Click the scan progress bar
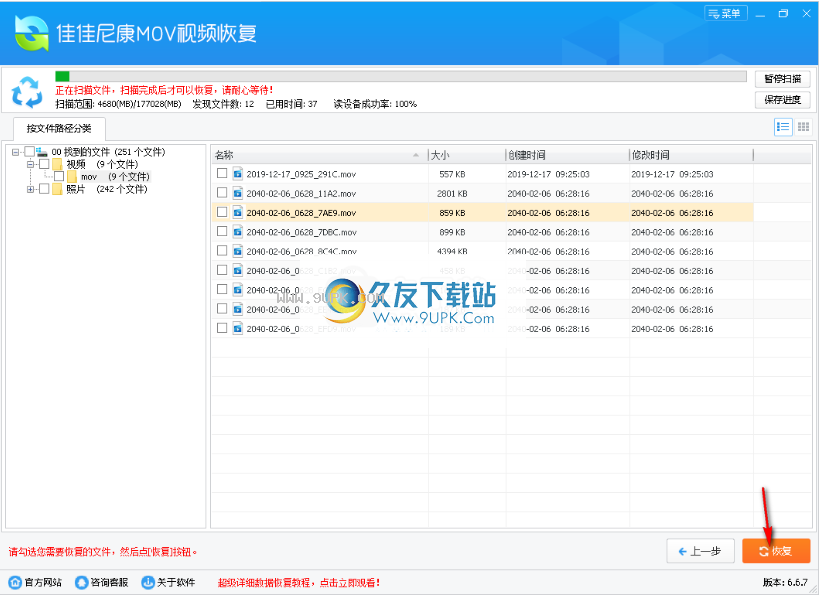Screen dimensions: 826x602 click(400, 76)
